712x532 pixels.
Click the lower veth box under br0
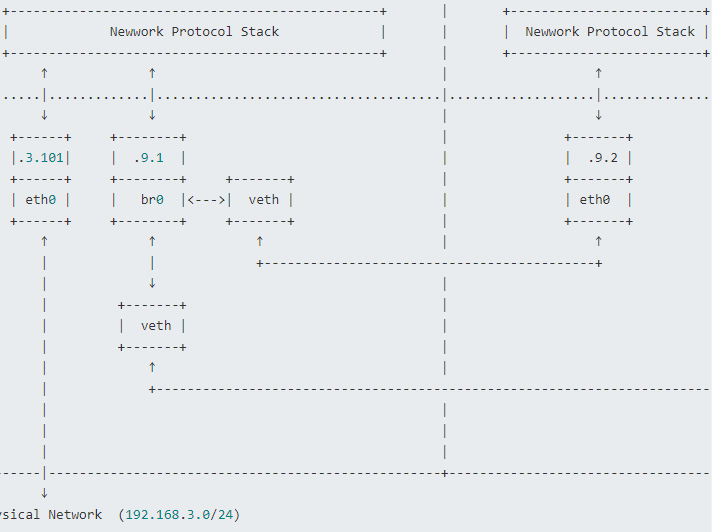(x=156, y=325)
